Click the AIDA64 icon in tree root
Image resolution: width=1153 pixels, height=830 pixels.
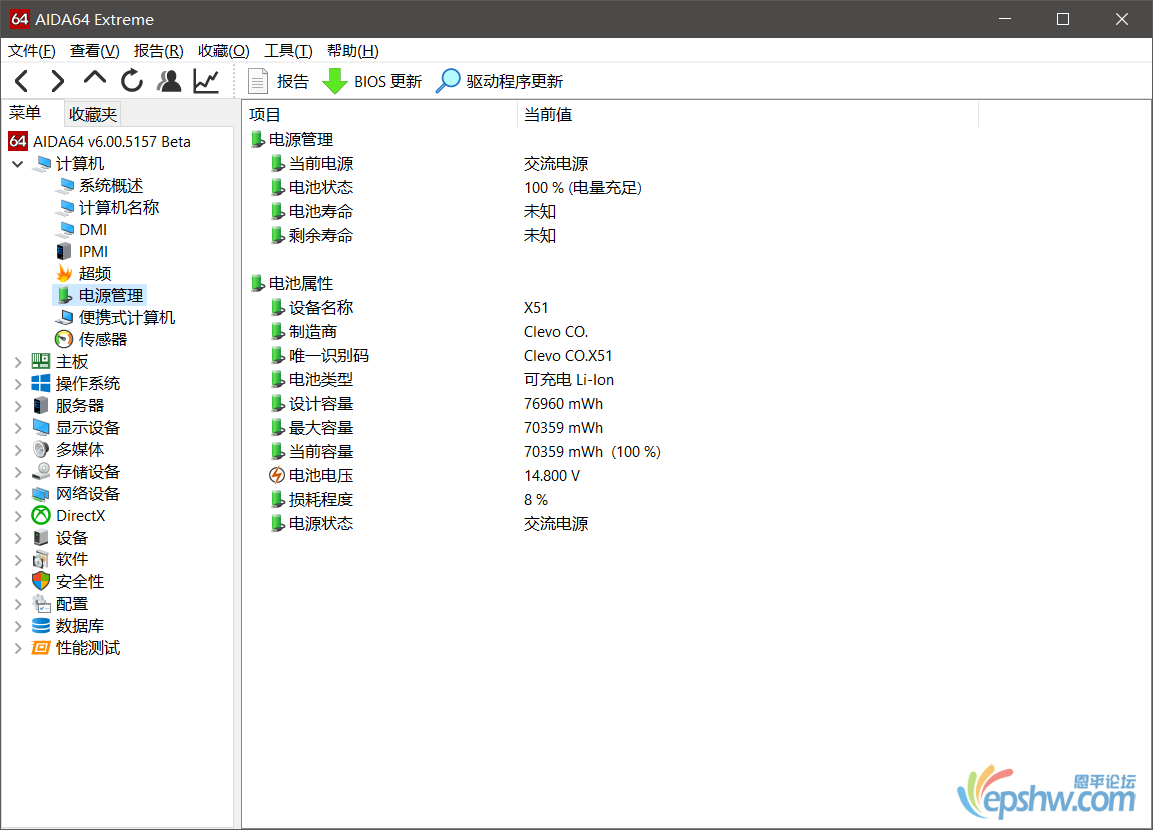(x=18, y=141)
